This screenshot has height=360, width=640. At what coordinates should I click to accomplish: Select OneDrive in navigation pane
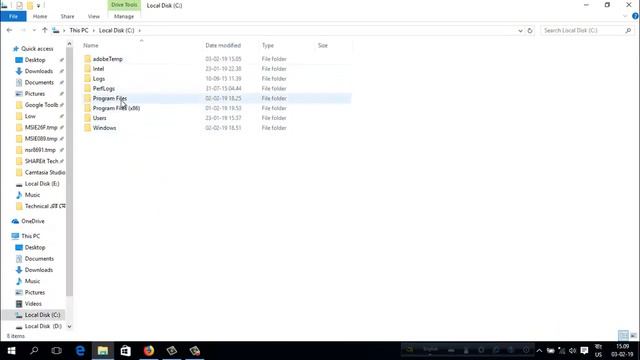[33, 221]
